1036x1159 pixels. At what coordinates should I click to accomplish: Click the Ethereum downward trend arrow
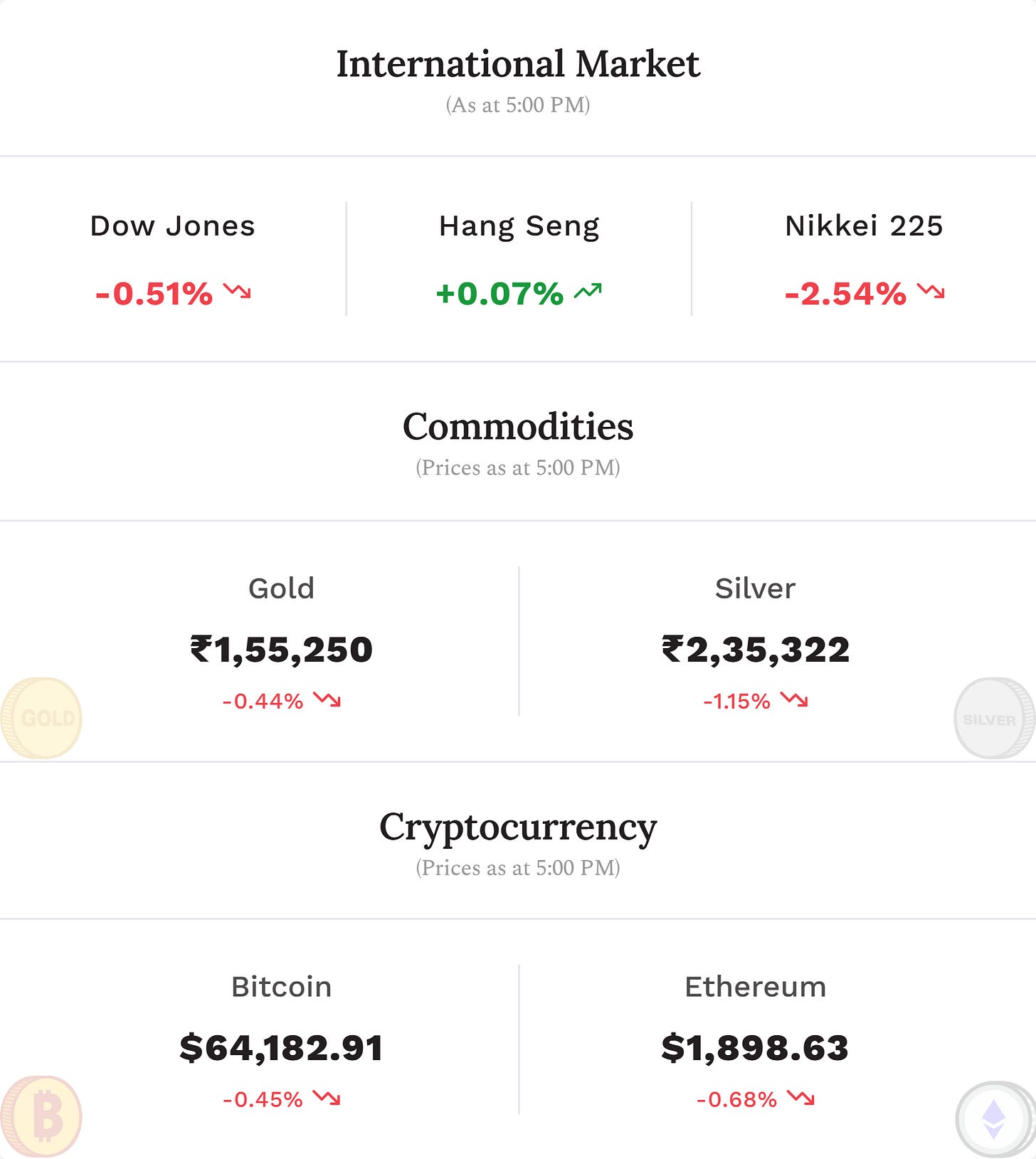coord(801,1098)
